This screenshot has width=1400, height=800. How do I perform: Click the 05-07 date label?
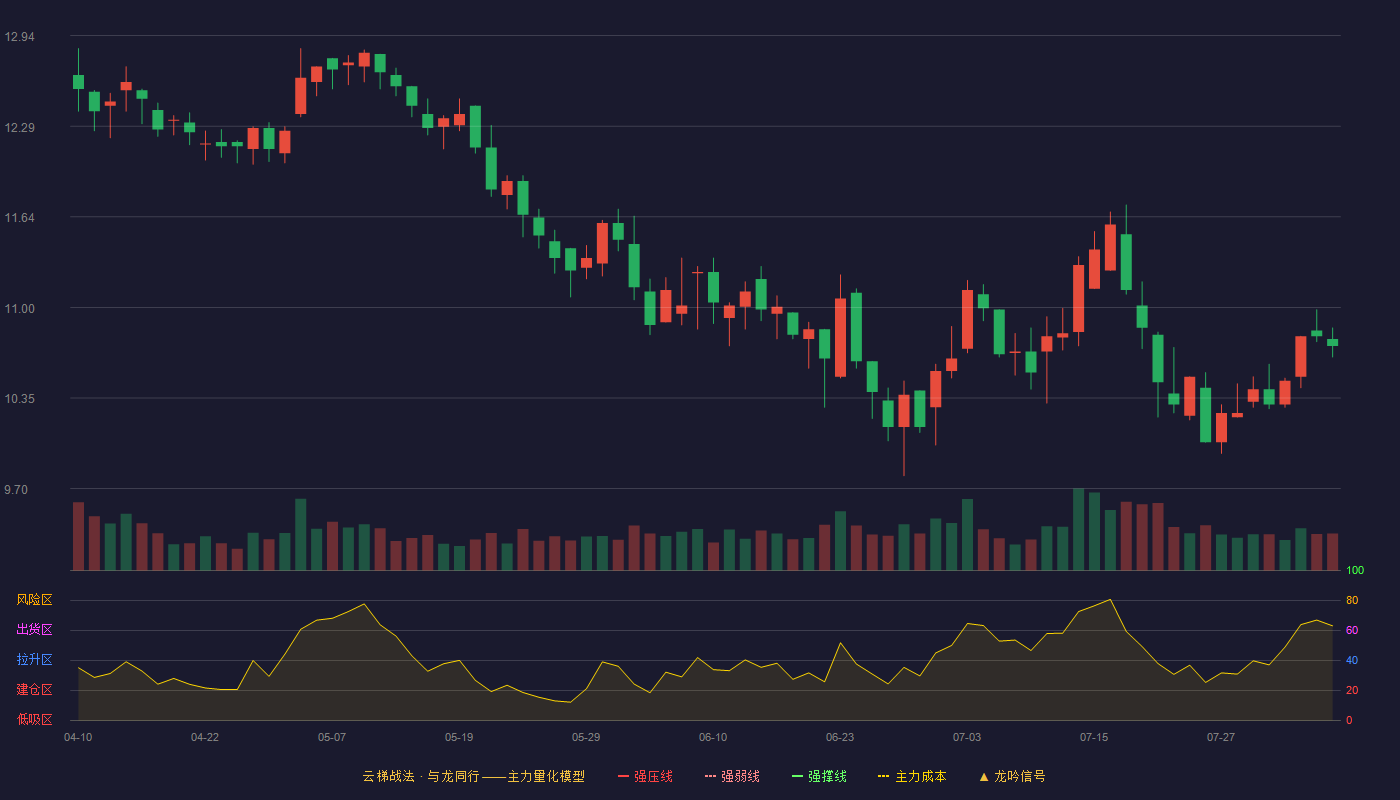tap(332, 737)
